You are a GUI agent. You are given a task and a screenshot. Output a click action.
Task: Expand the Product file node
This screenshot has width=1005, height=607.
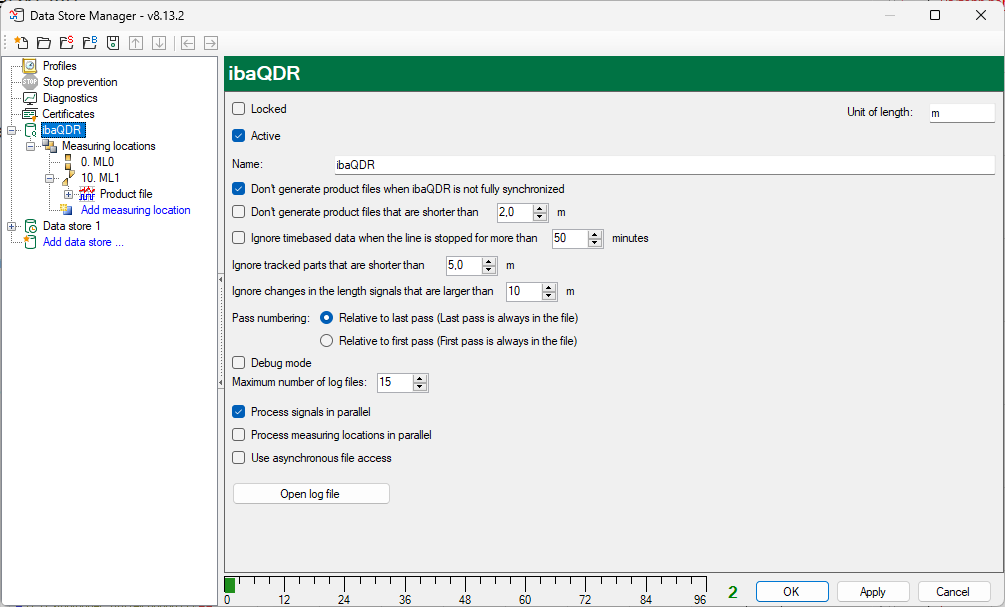[69, 194]
